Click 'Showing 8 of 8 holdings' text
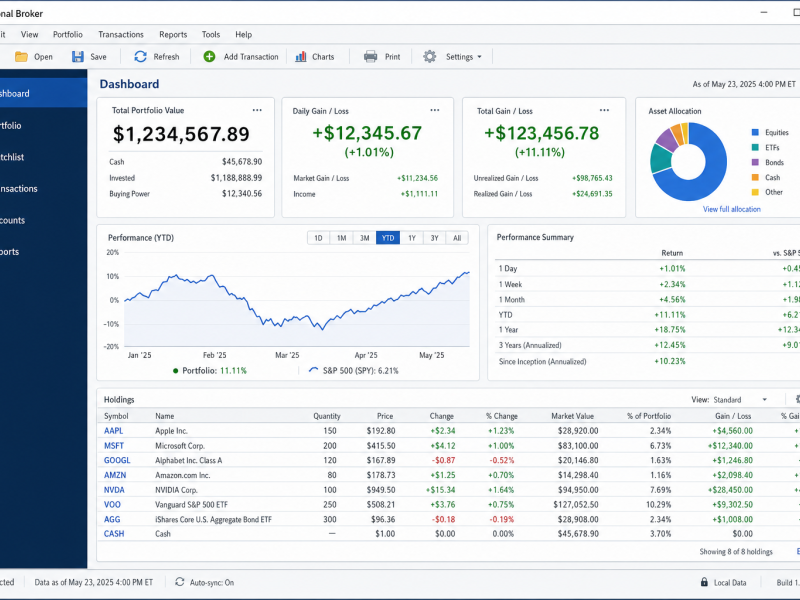Viewport: 800px width, 600px height. (x=736, y=552)
